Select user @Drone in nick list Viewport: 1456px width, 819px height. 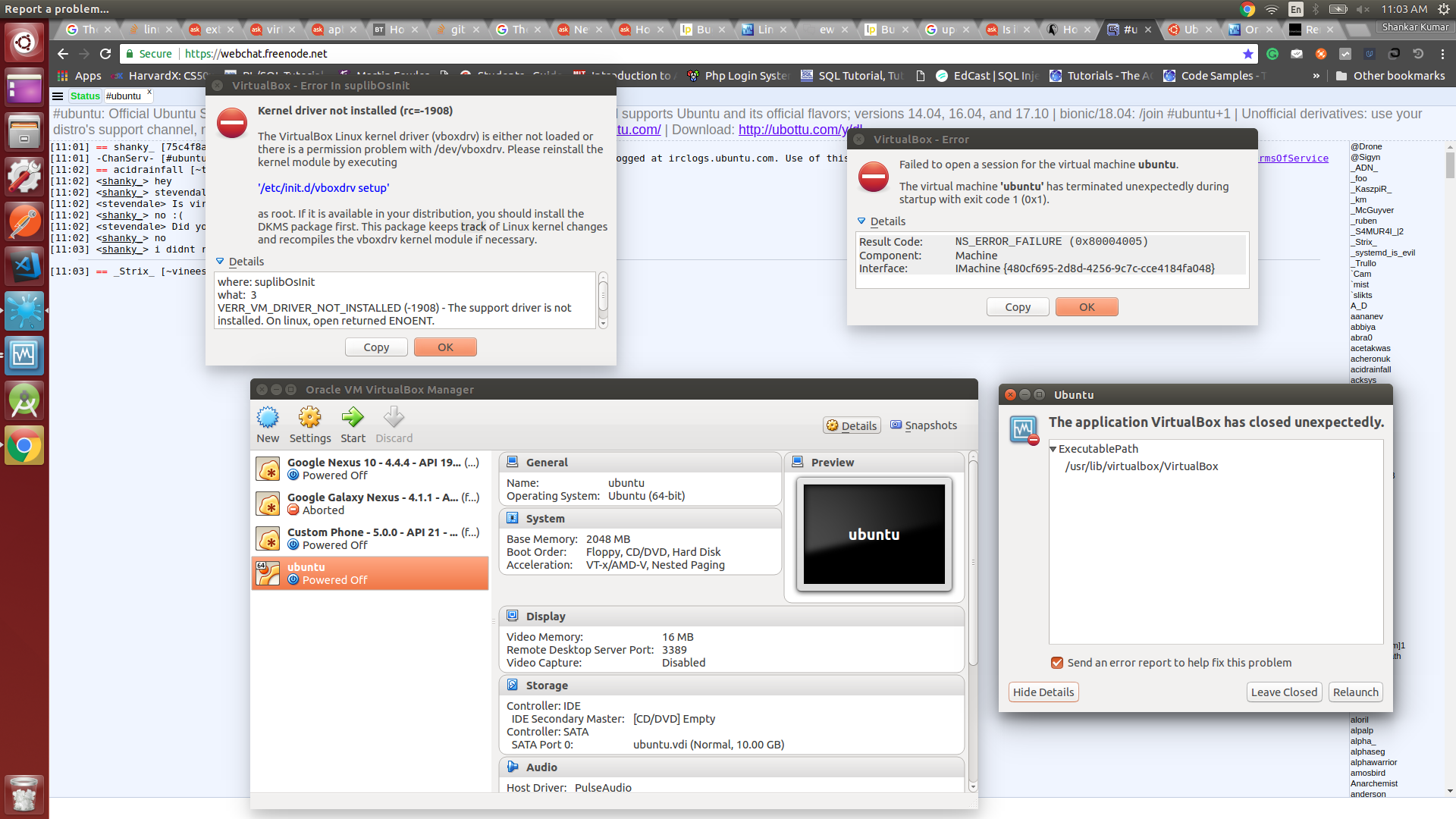[x=1366, y=146]
